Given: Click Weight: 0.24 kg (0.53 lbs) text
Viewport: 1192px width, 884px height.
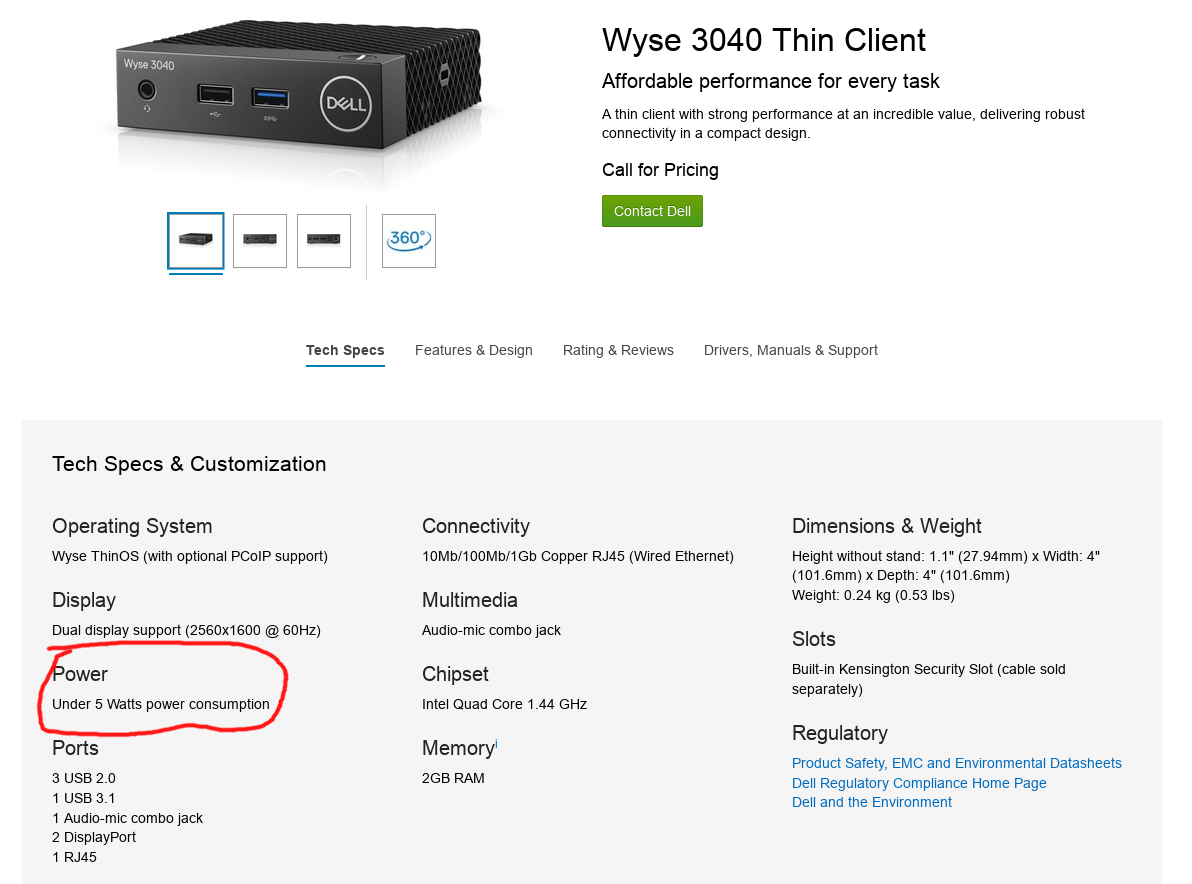Looking at the screenshot, I should 873,595.
